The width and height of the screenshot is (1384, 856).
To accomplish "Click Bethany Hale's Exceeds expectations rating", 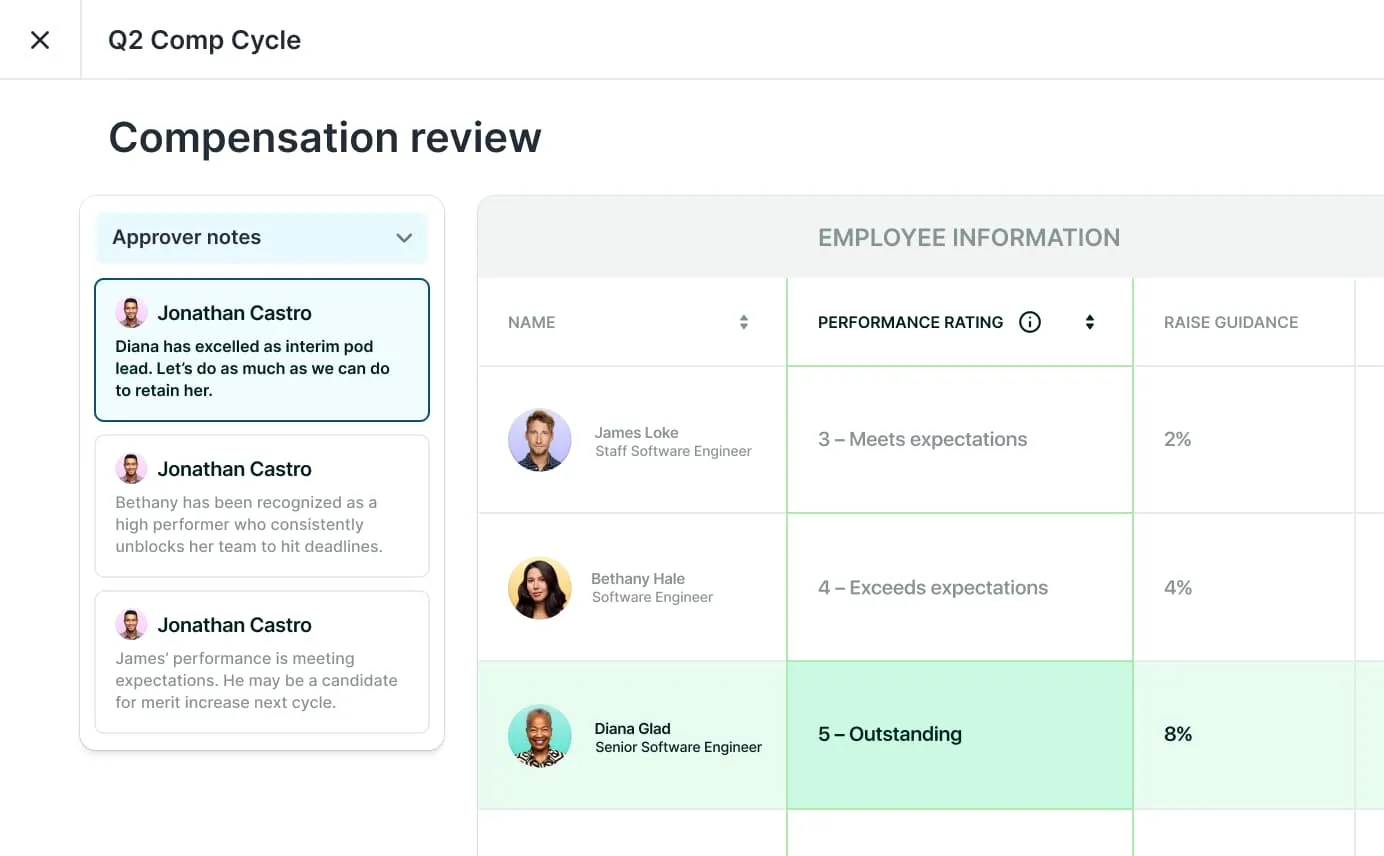I will 932,588.
